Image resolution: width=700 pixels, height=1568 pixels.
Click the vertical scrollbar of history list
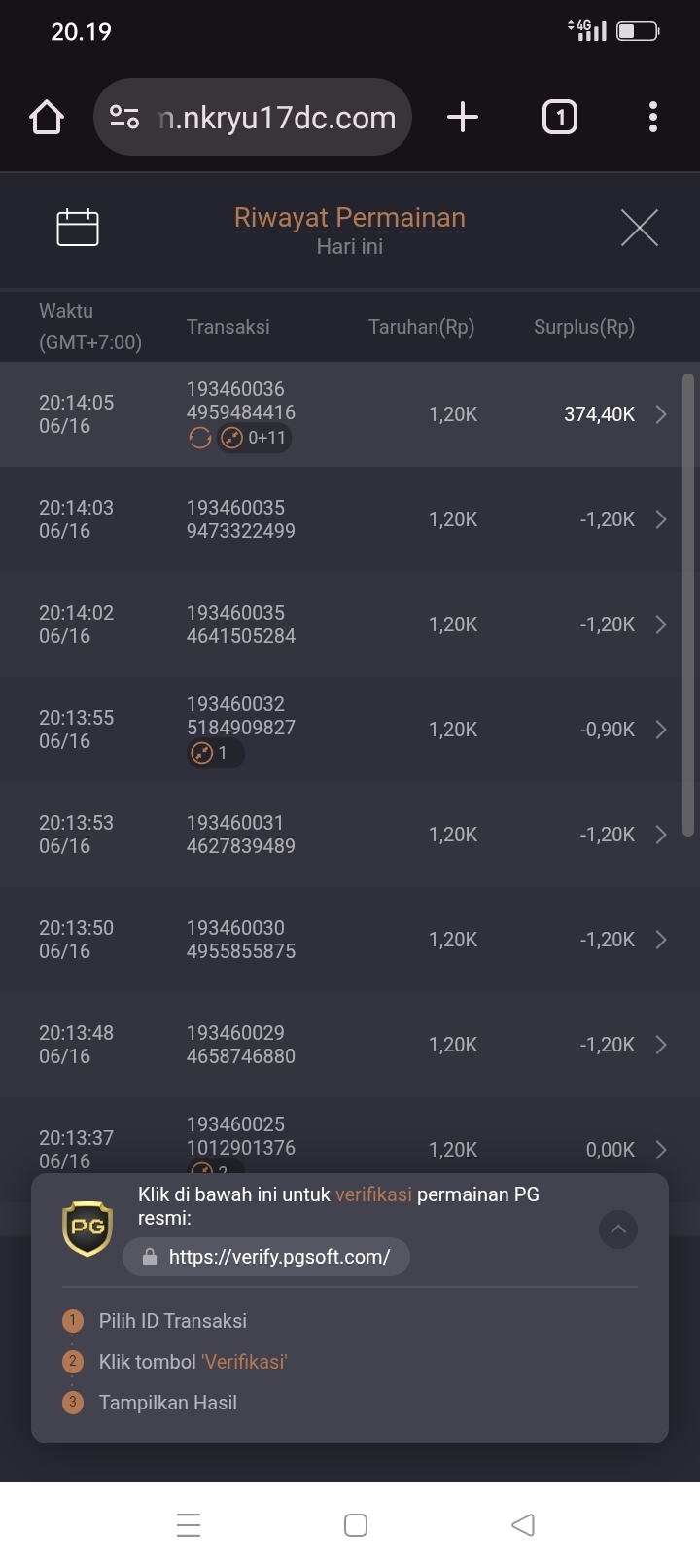coord(688,605)
